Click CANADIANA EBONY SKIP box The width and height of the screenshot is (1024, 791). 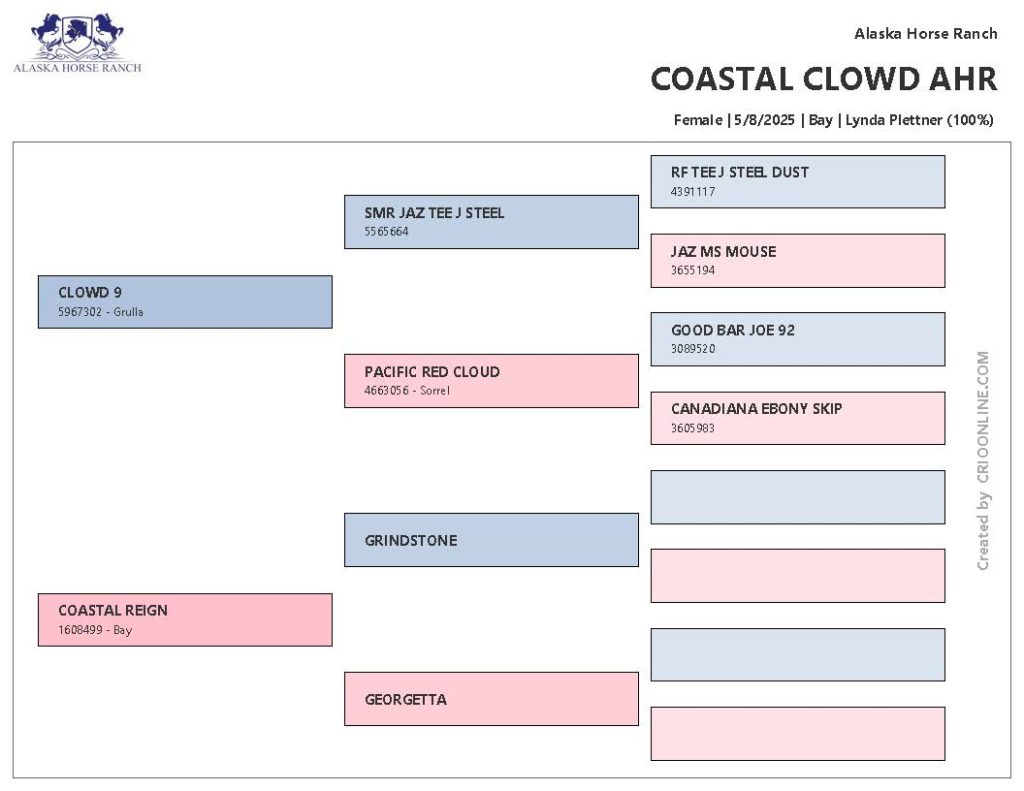pyautogui.click(x=797, y=418)
